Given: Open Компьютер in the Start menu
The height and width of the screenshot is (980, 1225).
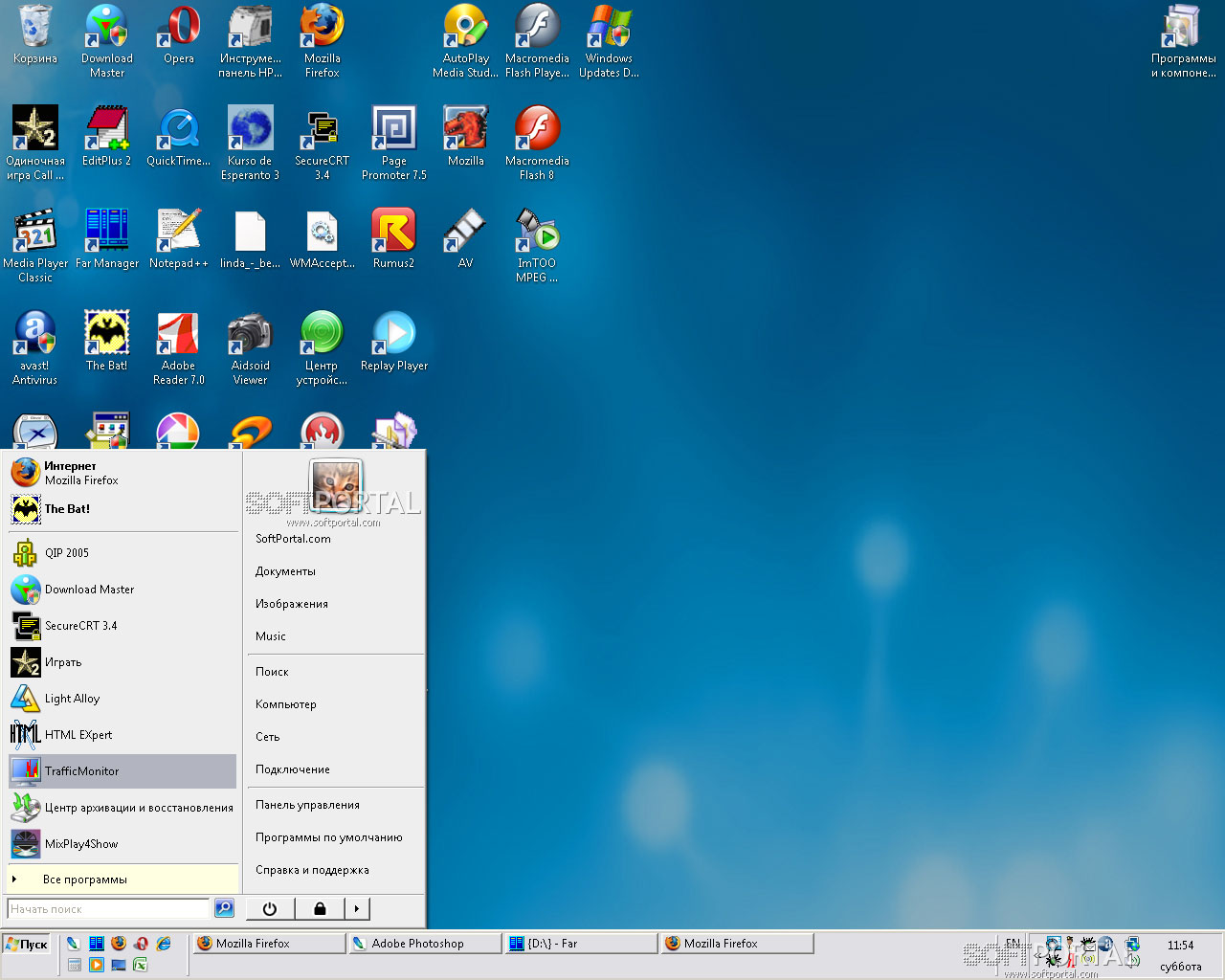Looking at the screenshot, I should pyautogui.click(x=335, y=704).
